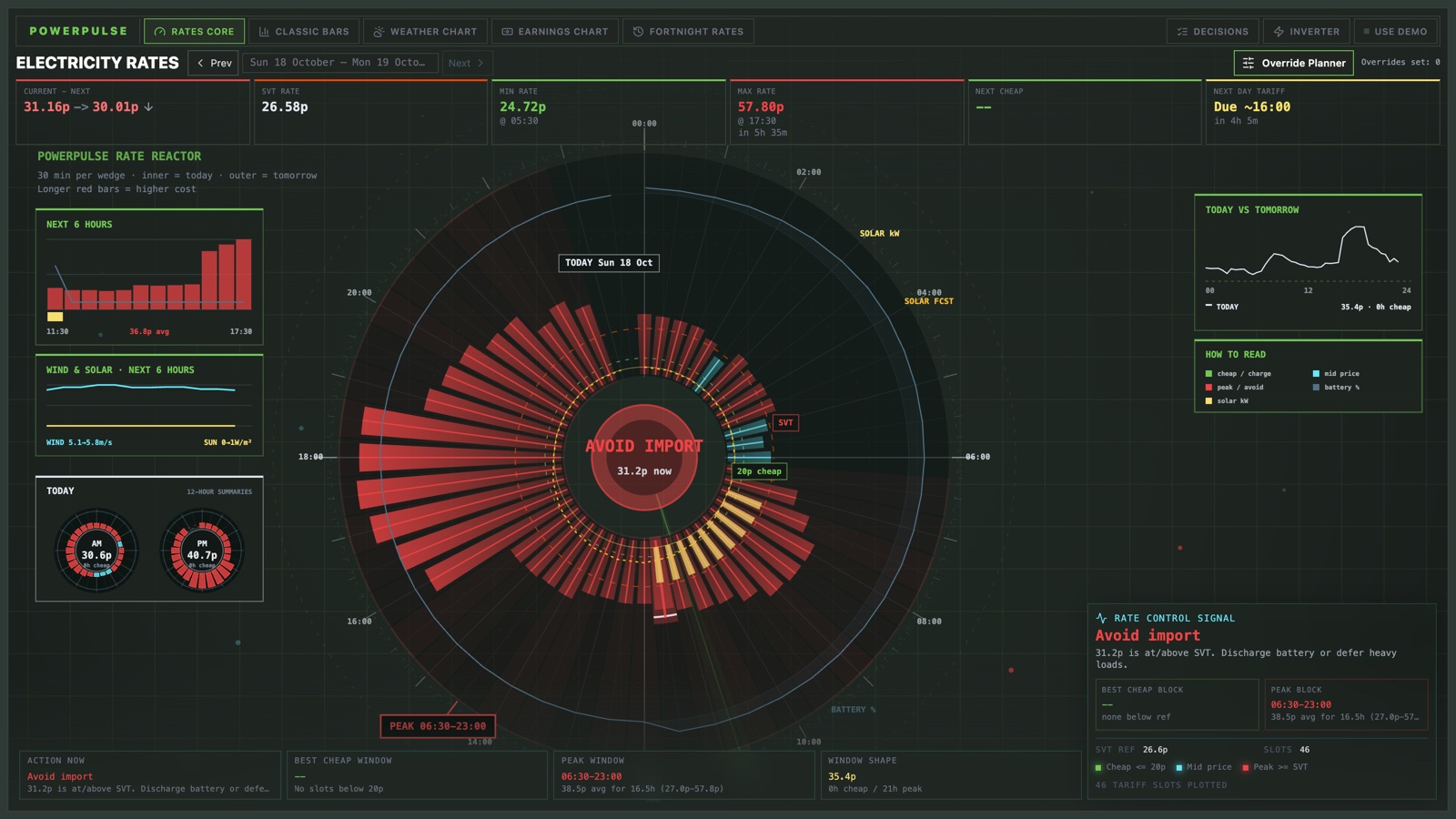1456x819 pixels.
Task: Click the red peak / avoid legend swatch
Action: (x=1208, y=387)
